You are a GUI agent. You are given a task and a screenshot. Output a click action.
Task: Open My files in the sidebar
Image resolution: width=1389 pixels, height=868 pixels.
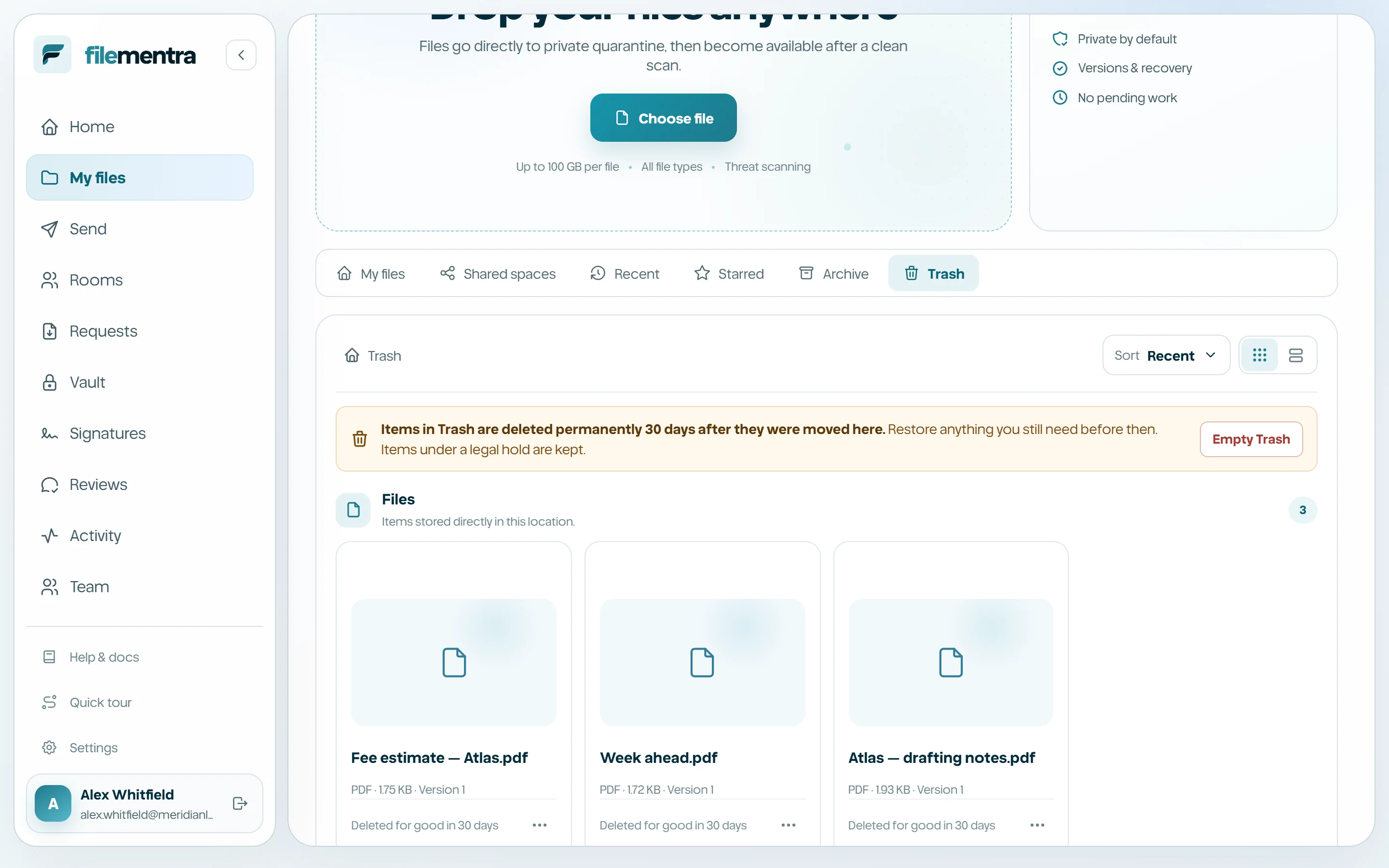(x=139, y=177)
